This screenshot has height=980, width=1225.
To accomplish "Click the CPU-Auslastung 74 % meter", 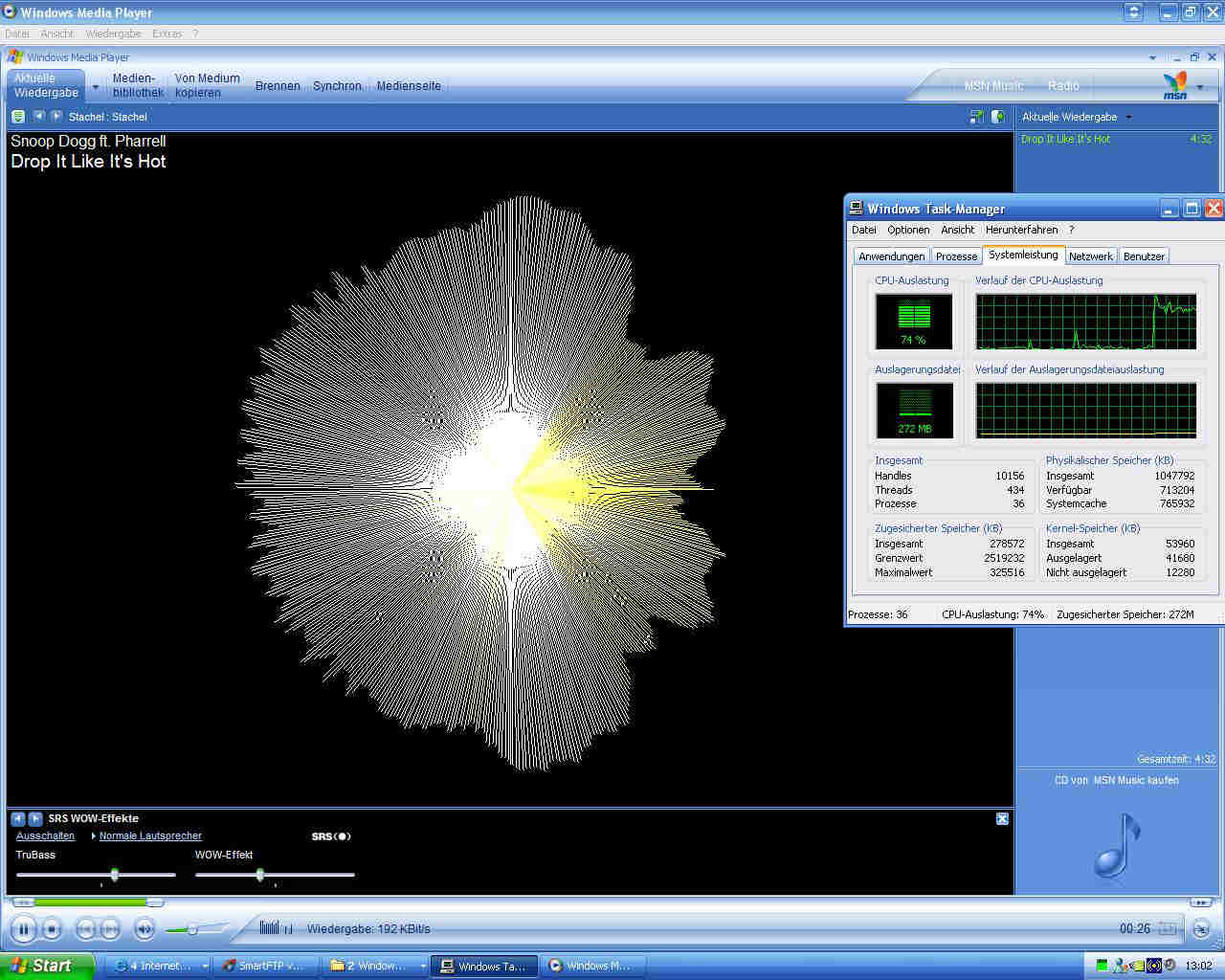I will click(913, 321).
